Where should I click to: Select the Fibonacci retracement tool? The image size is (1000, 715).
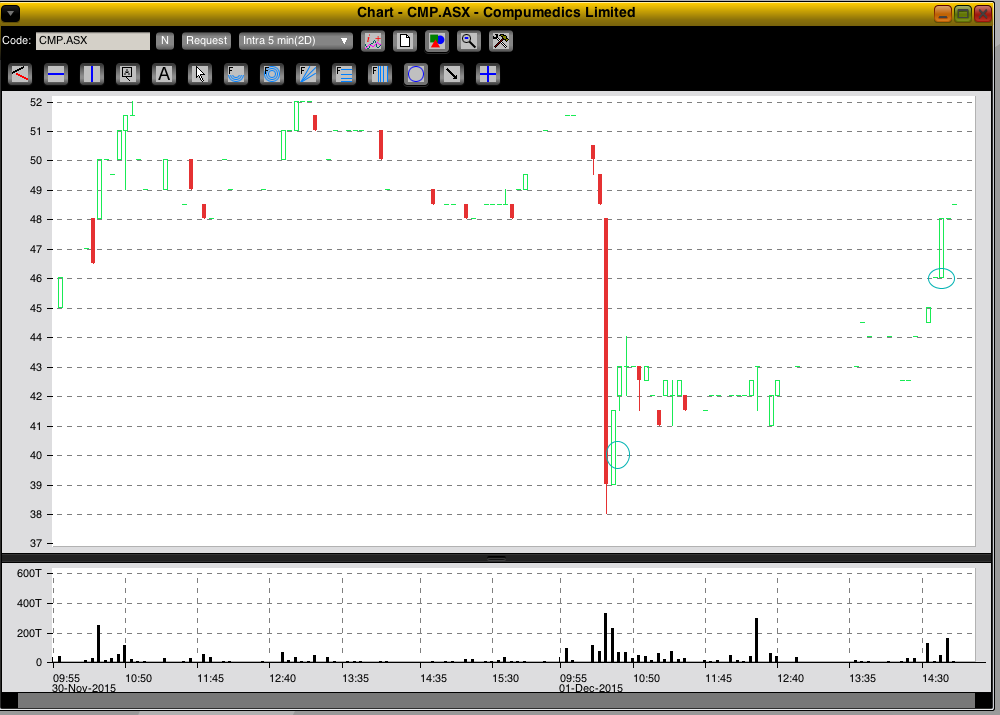point(344,74)
